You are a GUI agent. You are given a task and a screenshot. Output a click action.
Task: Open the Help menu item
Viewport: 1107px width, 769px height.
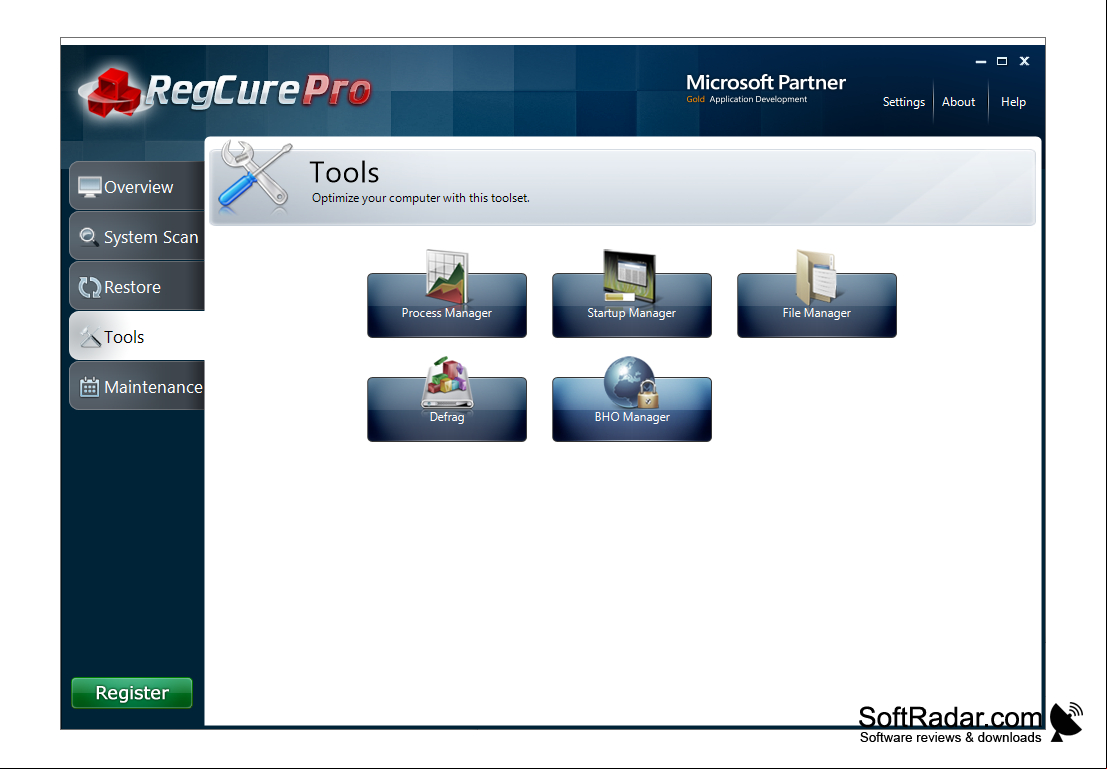coord(1013,102)
